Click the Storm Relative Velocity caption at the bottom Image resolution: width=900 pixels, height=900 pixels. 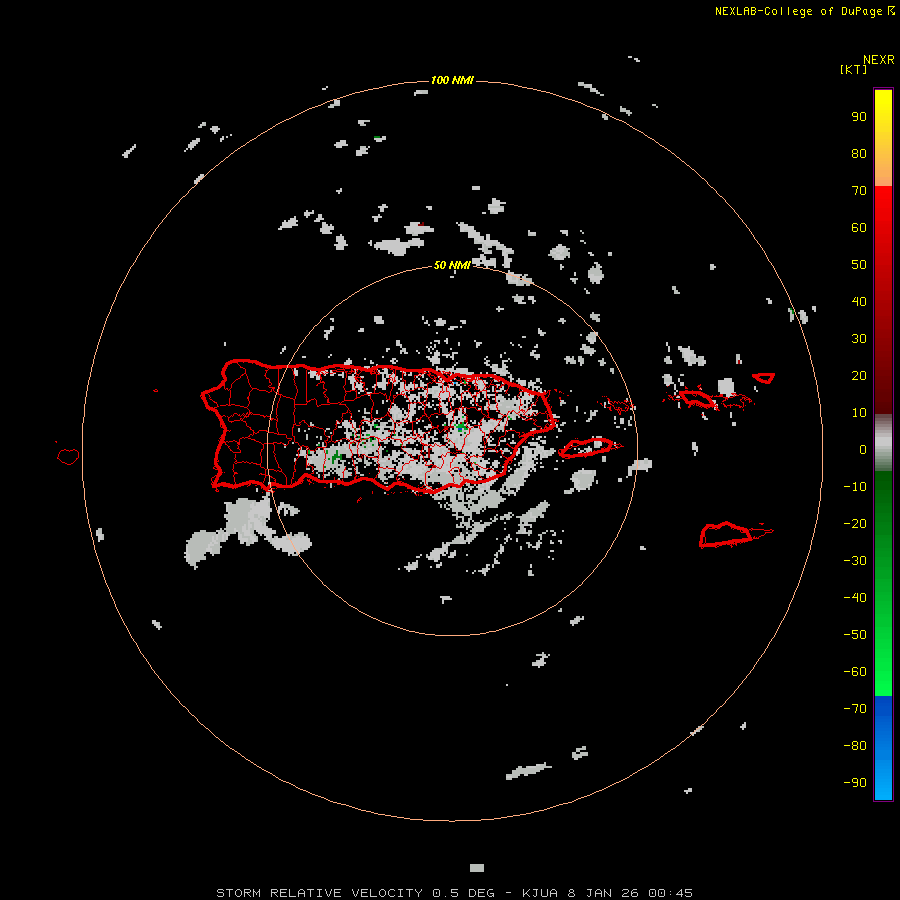(x=454, y=893)
